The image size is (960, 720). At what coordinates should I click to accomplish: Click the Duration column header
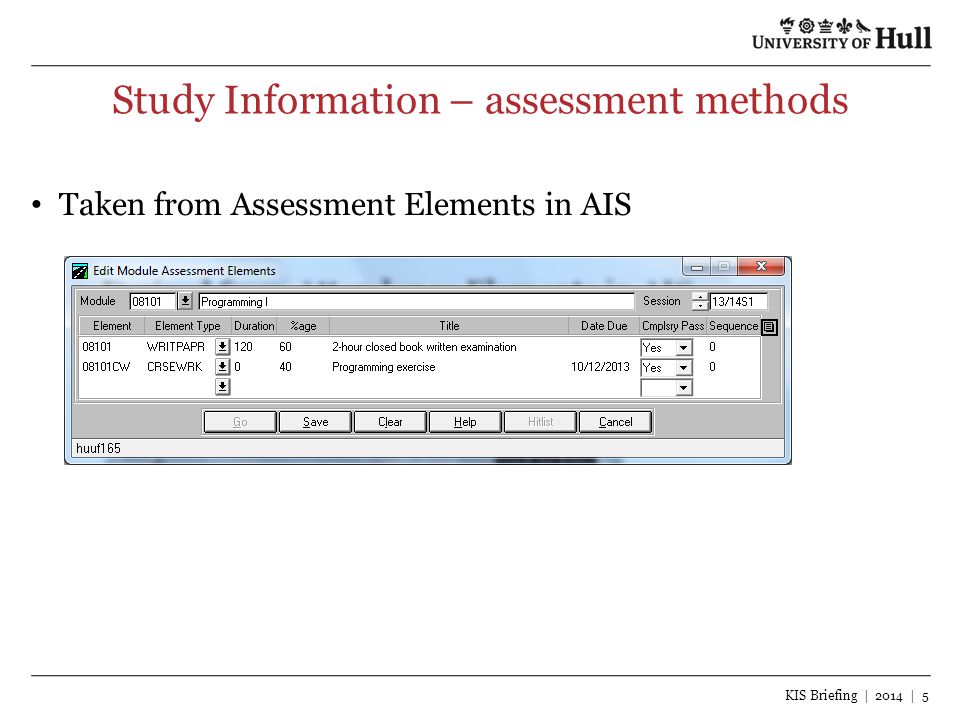[254, 326]
